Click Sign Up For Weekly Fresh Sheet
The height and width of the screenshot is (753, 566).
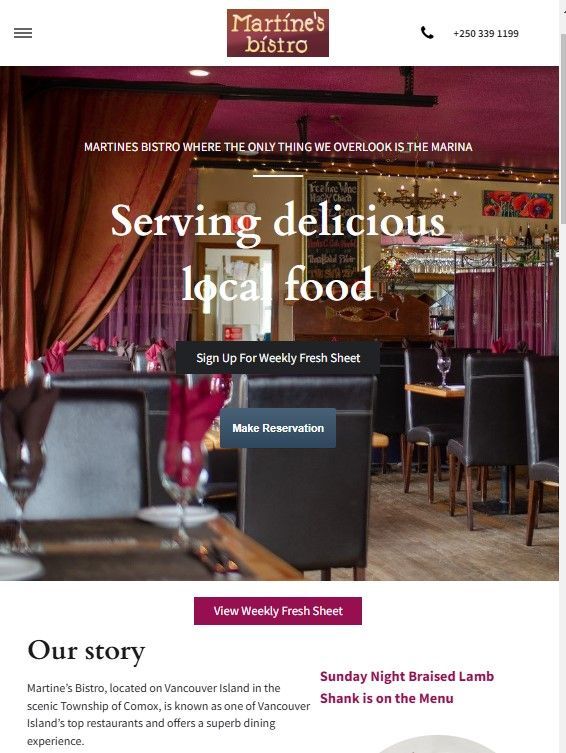278,358
